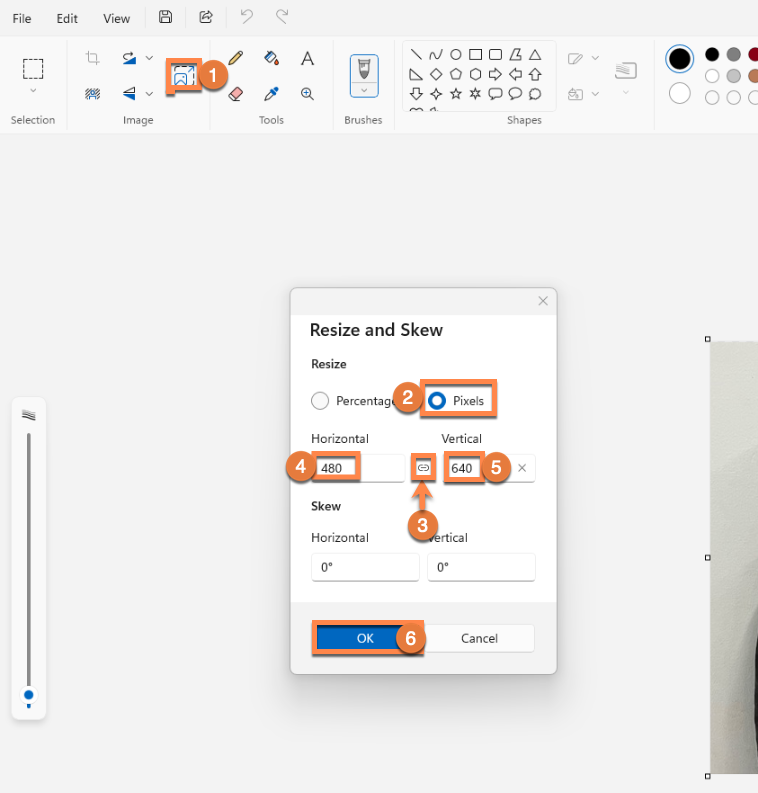Pick the black color swatch
The width and height of the screenshot is (758, 793).
712,54
